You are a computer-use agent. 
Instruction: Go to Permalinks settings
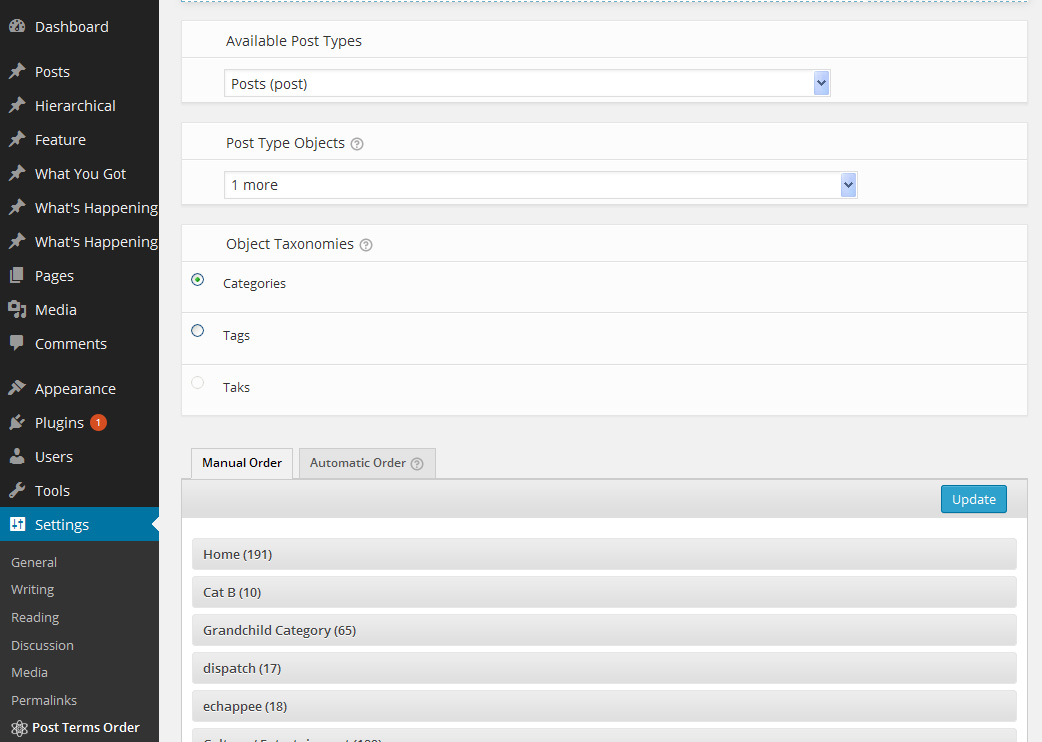44,700
